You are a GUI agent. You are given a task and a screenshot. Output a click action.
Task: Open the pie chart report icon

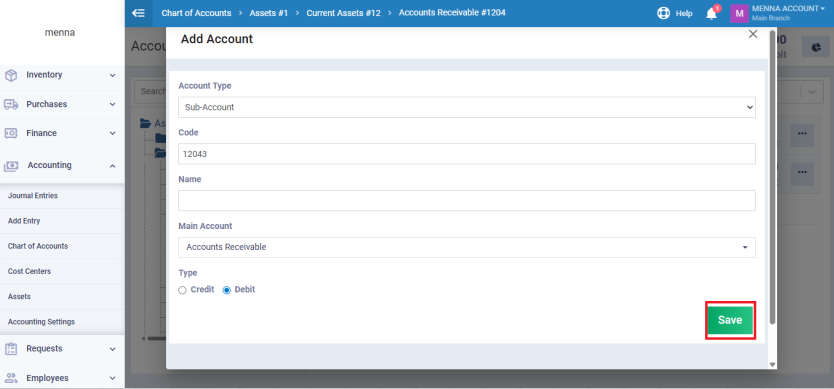coord(816,48)
